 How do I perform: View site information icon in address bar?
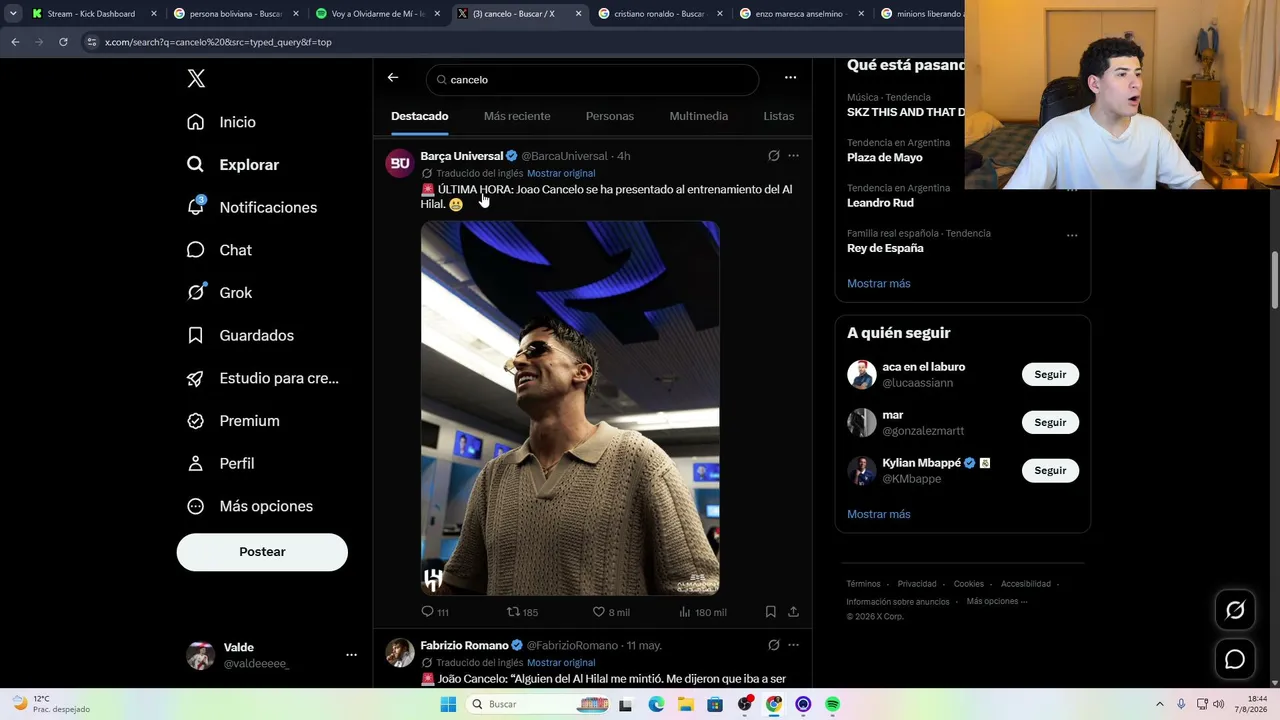click(92, 42)
